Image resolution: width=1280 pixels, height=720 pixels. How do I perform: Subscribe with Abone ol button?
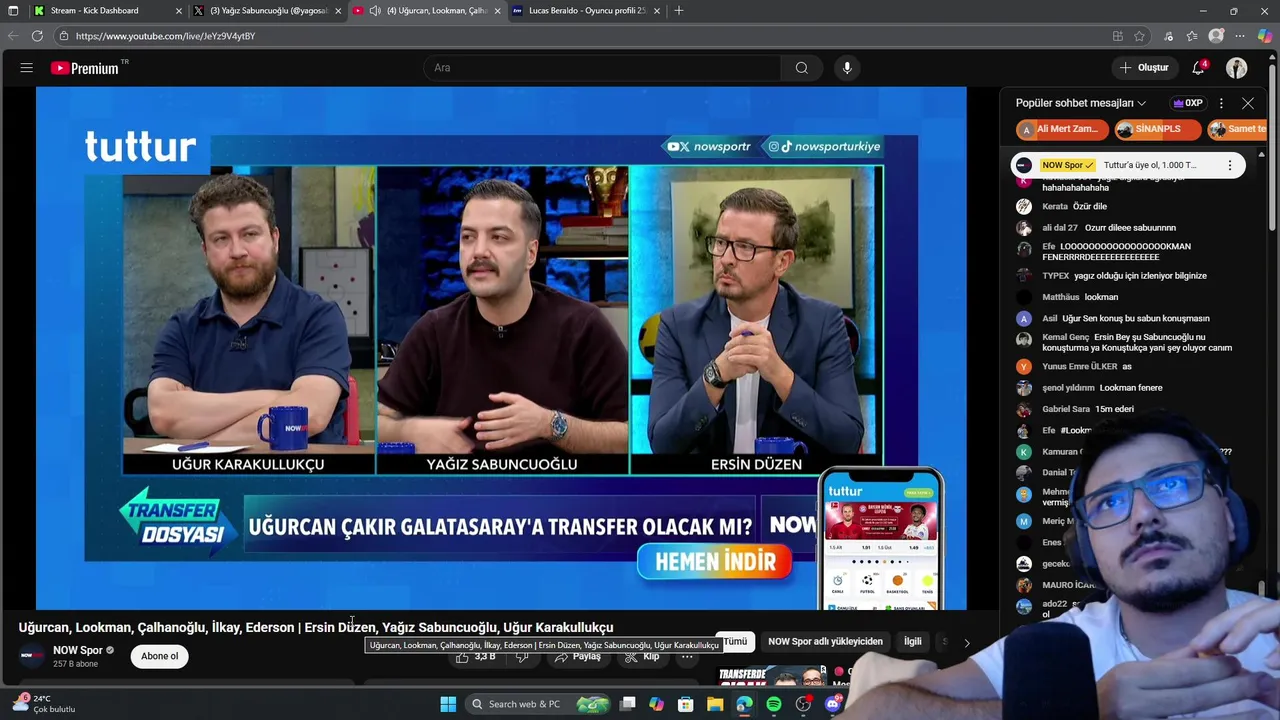159,657
